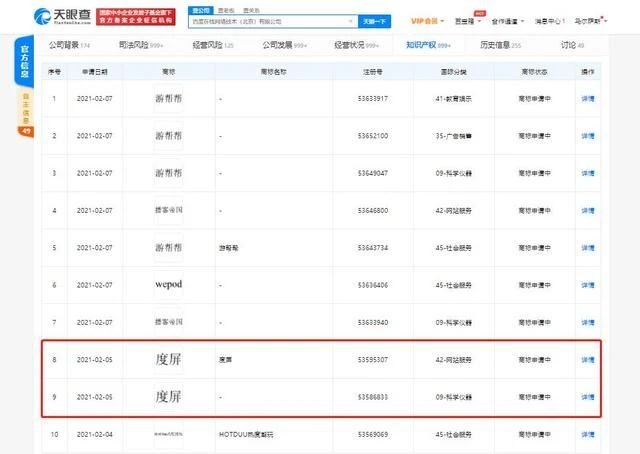Select the 自主信息 side tab with the 49 badge
This screenshot has height=454, width=640.
pos(25,114)
